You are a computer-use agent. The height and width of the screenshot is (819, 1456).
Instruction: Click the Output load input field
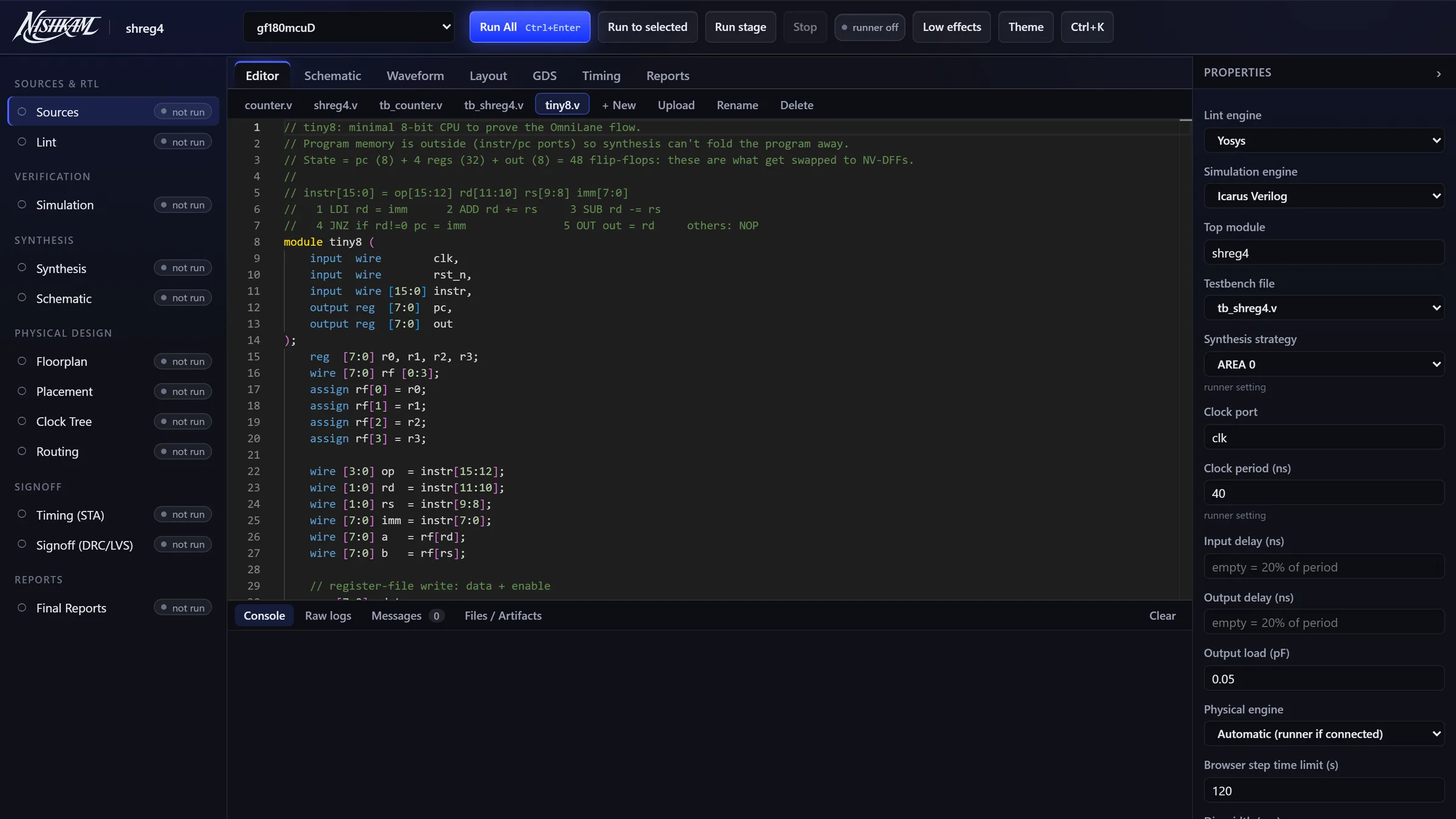click(1323, 679)
